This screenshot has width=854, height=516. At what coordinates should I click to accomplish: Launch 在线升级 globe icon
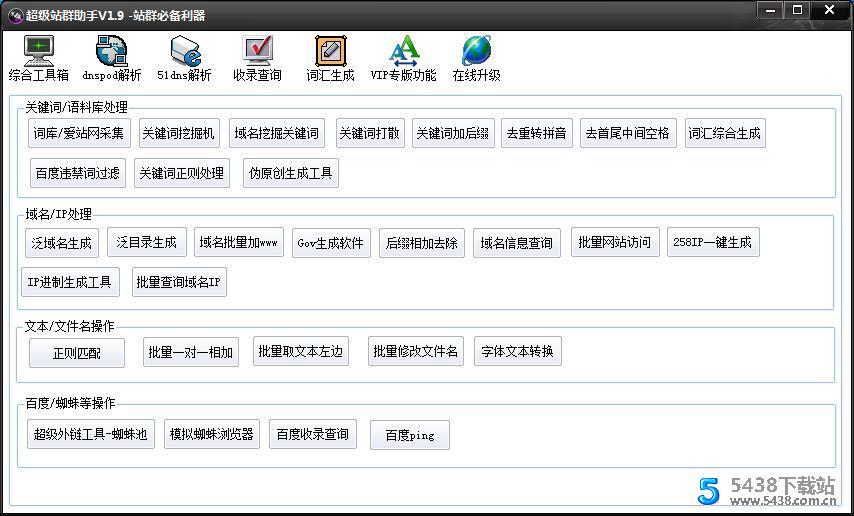tap(476, 58)
